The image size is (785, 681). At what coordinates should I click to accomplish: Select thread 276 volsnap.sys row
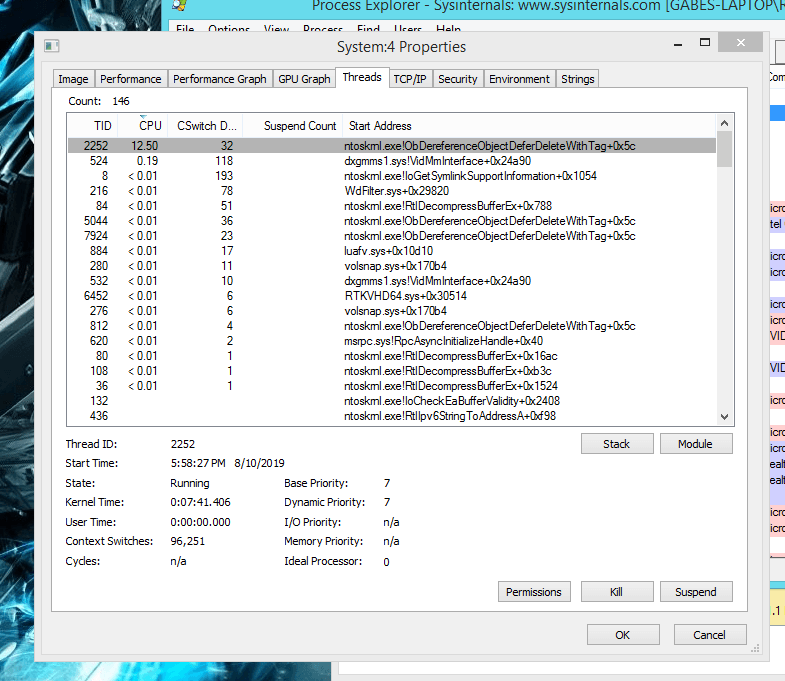click(391, 311)
